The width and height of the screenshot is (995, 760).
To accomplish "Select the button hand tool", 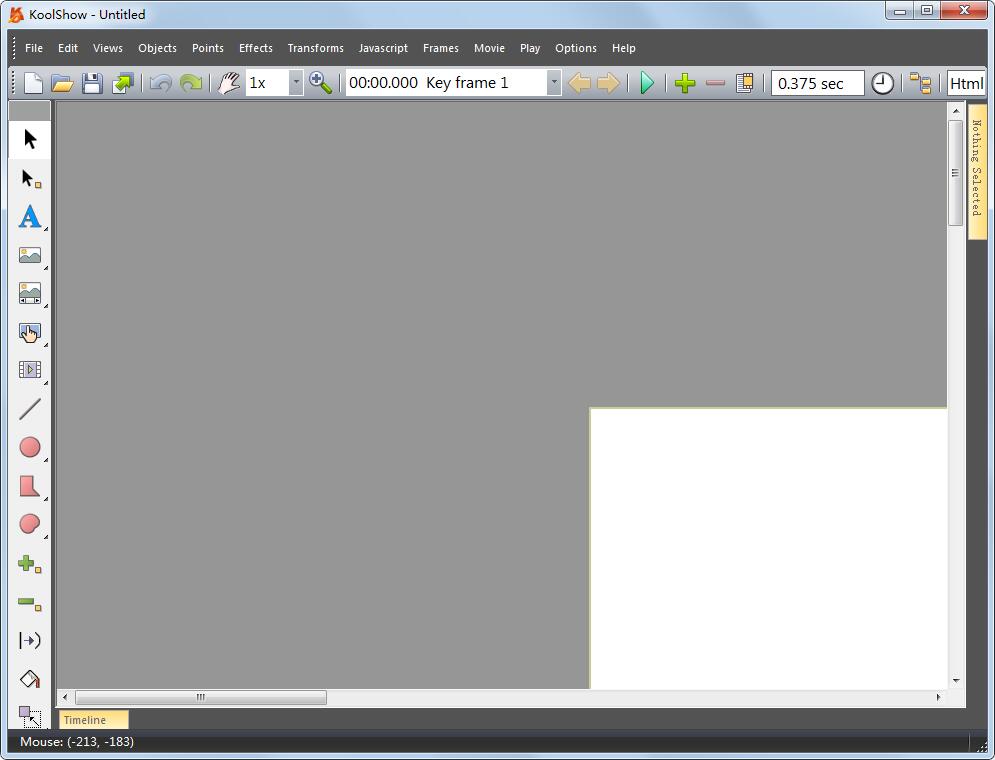I will (x=30, y=332).
